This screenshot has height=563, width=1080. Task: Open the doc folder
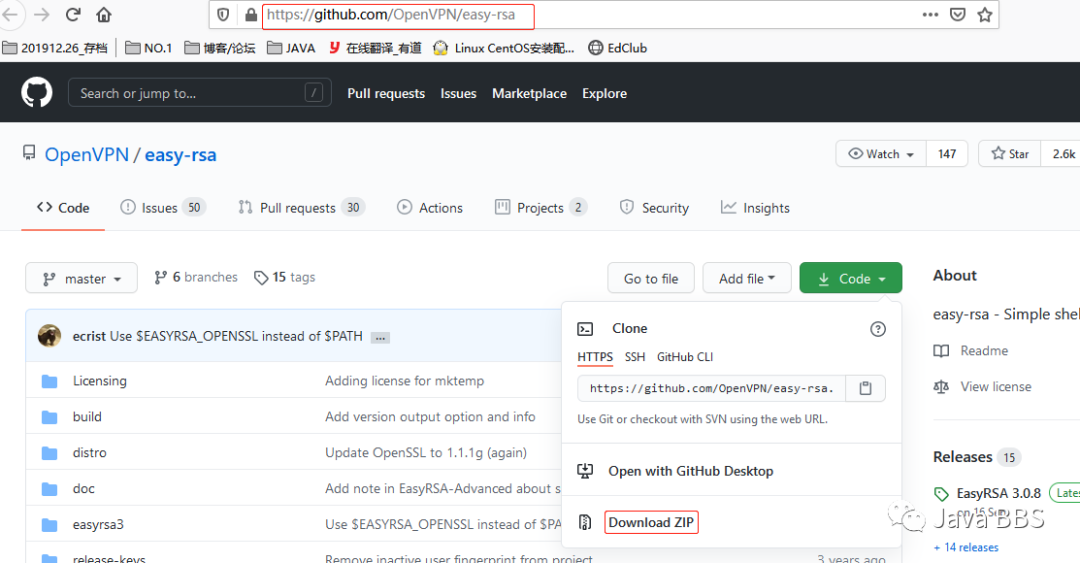[84, 489]
